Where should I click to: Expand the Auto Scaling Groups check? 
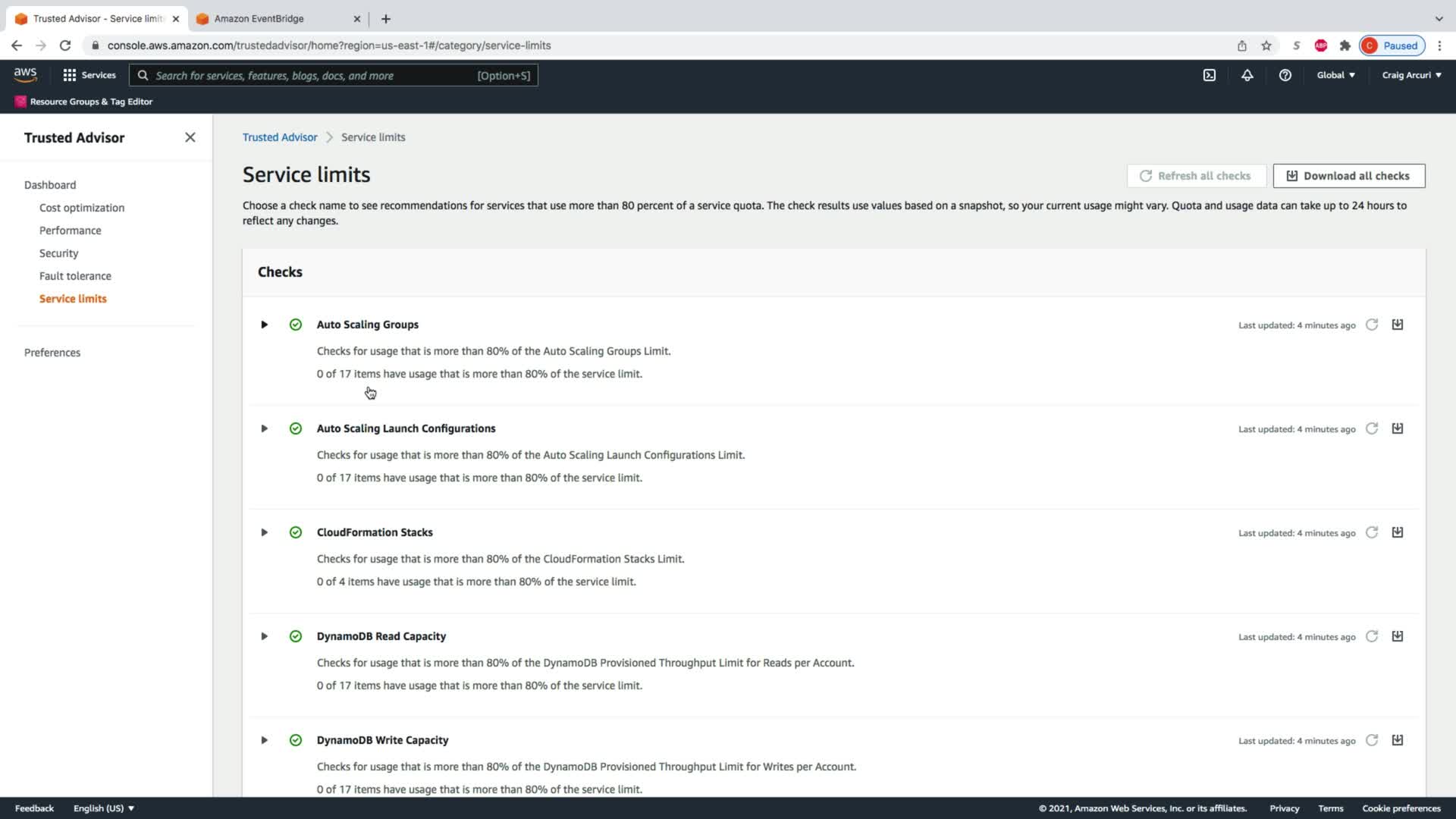click(x=264, y=325)
